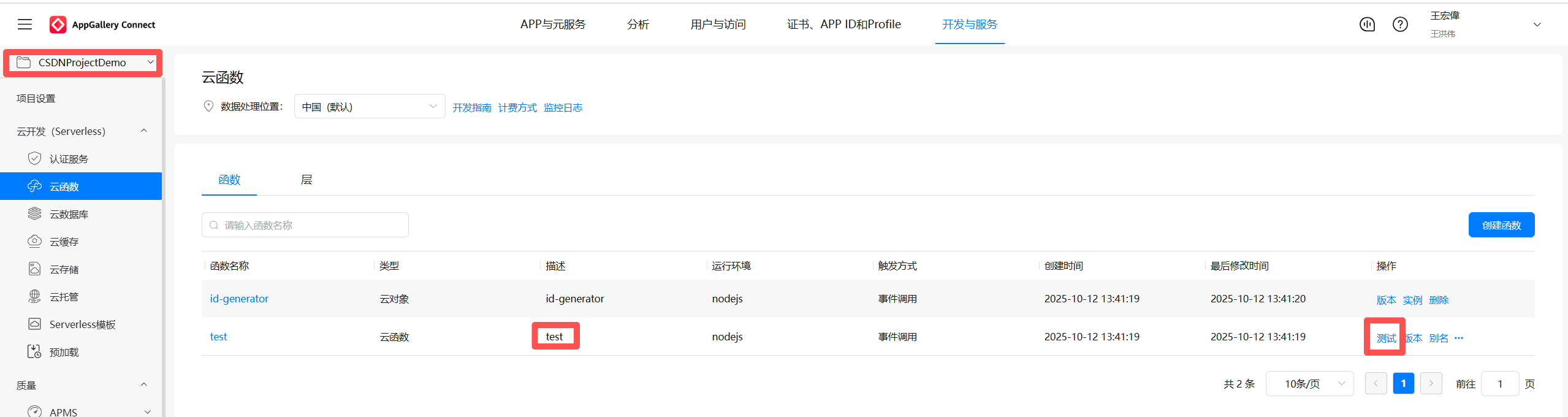The height and width of the screenshot is (417, 1568).
Task: Click the CSDNProjectDemo folder icon
Action: pyautogui.click(x=23, y=63)
